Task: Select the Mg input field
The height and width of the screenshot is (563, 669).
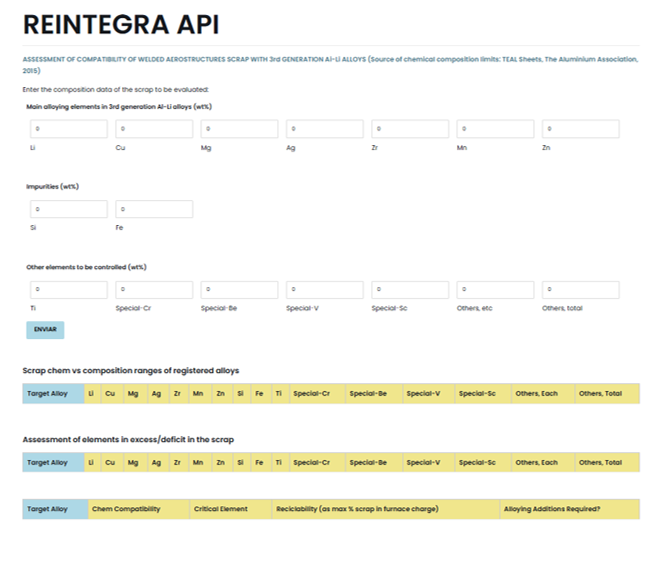Action: pyautogui.click(x=239, y=129)
